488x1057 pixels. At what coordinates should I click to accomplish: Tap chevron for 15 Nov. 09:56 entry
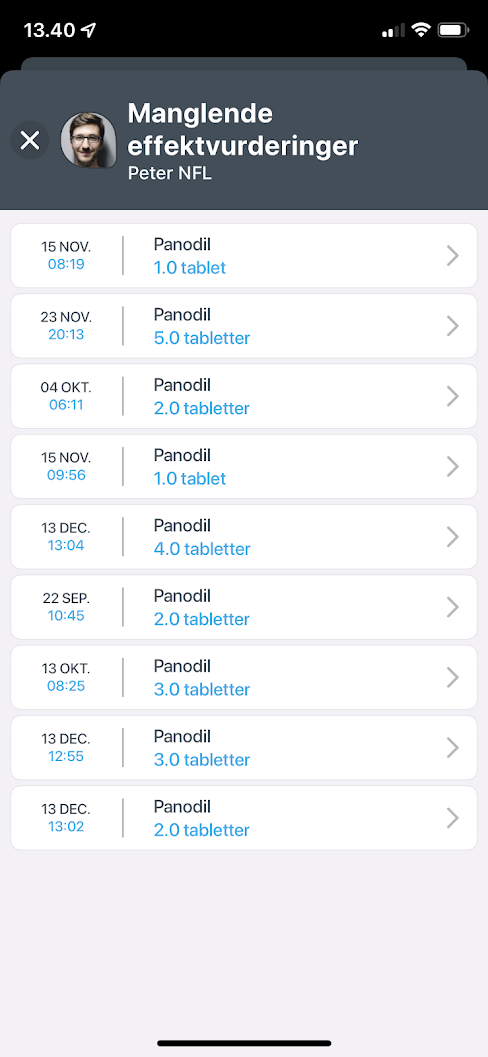tap(453, 466)
